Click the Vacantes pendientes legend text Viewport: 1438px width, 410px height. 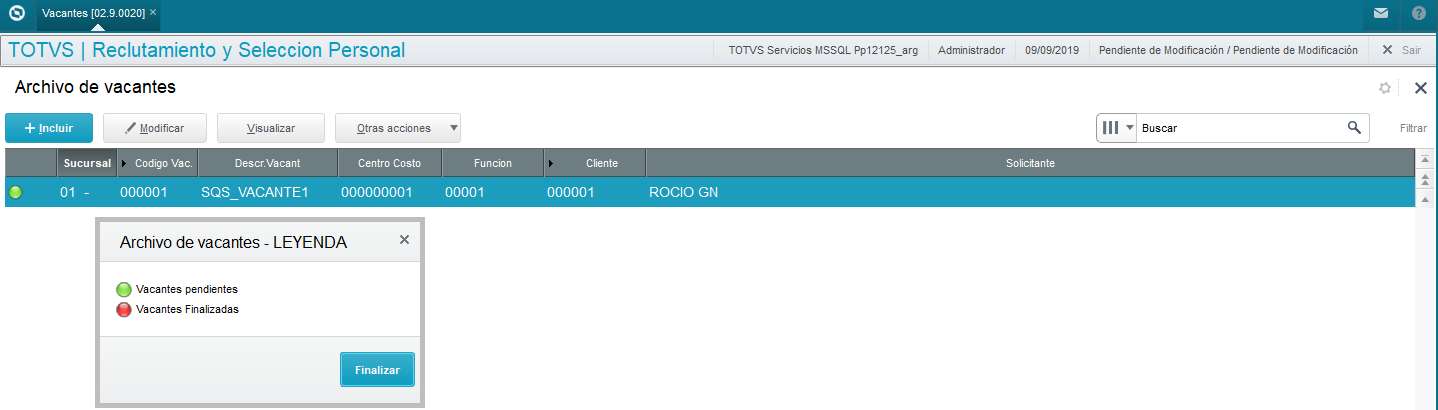coord(186,289)
